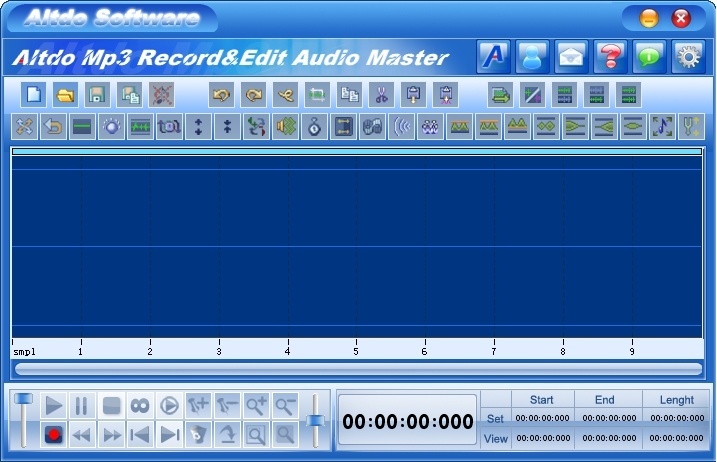The width and height of the screenshot is (717, 462).
Task: Click the New file icon
Action: (35, 95)
